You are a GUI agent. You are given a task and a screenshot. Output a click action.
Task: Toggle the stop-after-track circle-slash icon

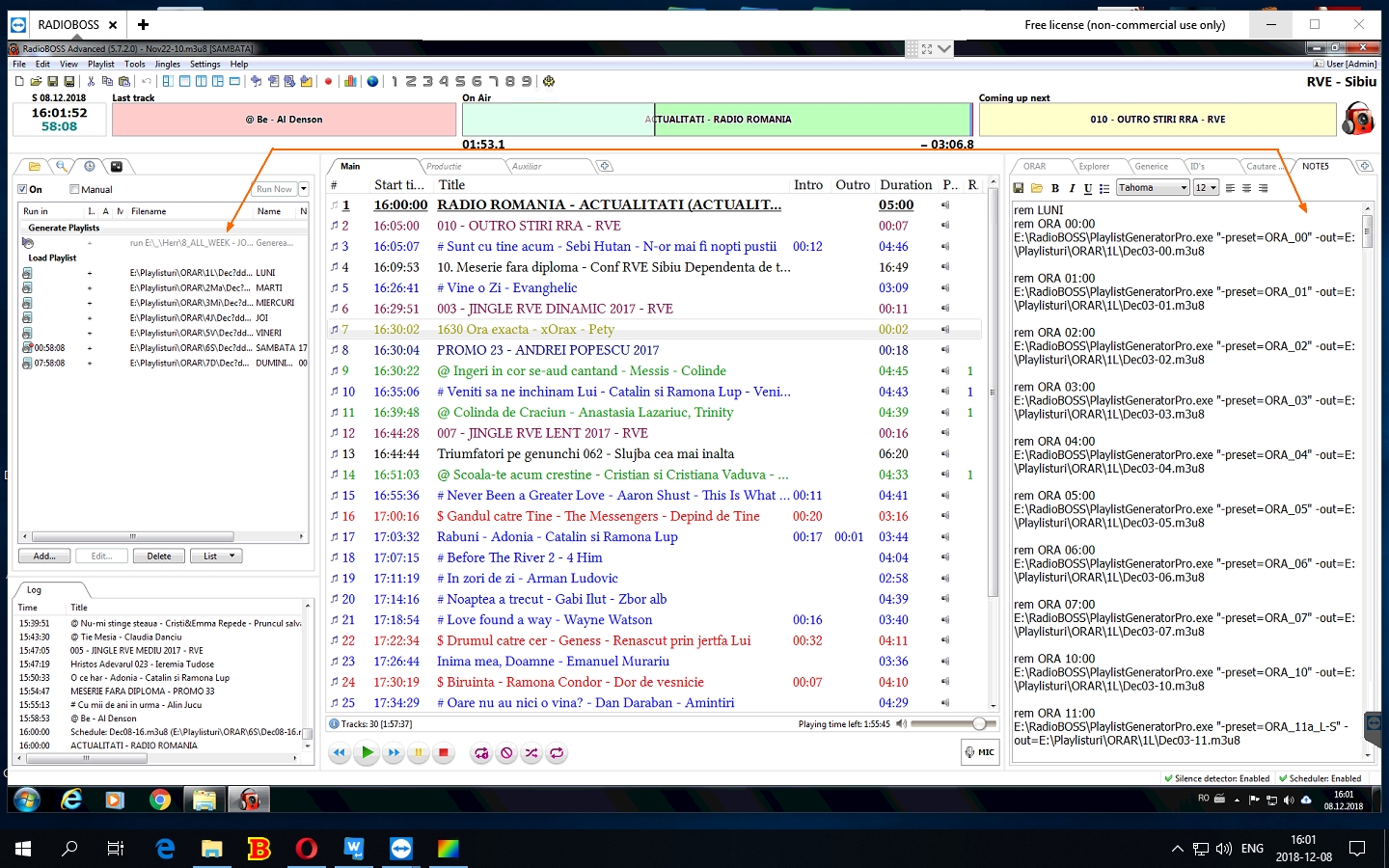pos(506,753)
